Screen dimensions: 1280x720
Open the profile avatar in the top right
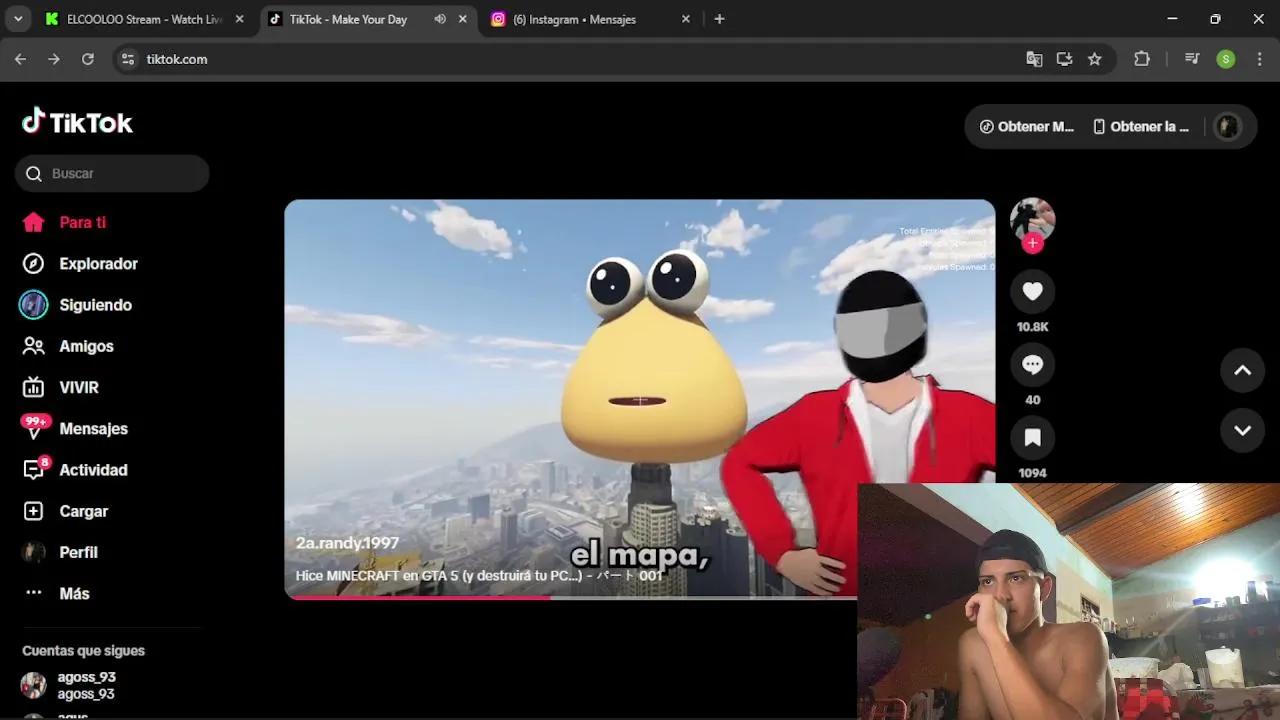[1227, 127]
